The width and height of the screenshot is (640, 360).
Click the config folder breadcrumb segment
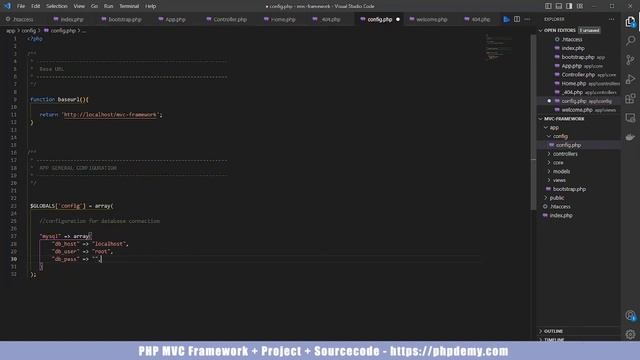click(29, 31)
